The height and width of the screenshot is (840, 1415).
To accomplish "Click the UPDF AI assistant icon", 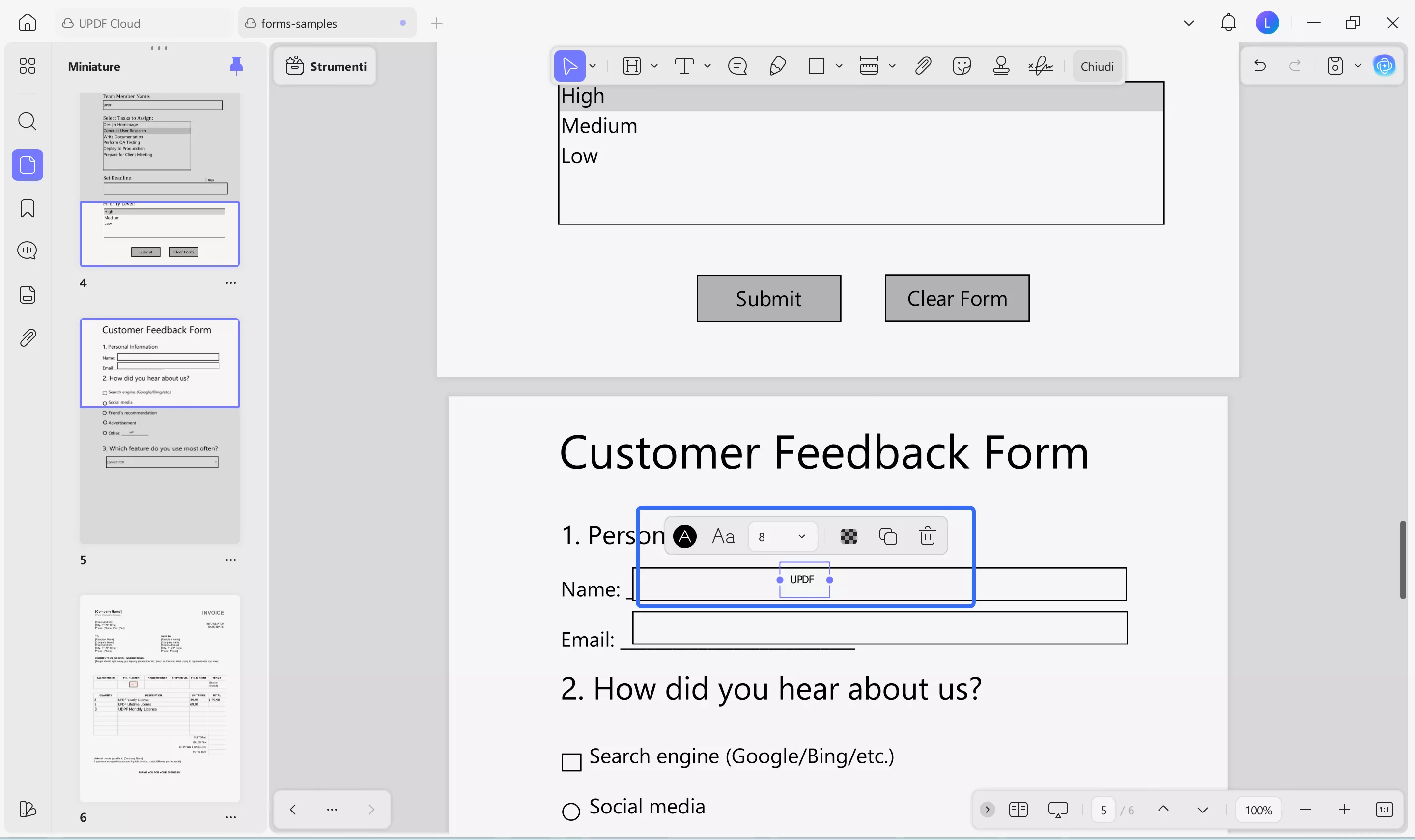I will 1385,66.
